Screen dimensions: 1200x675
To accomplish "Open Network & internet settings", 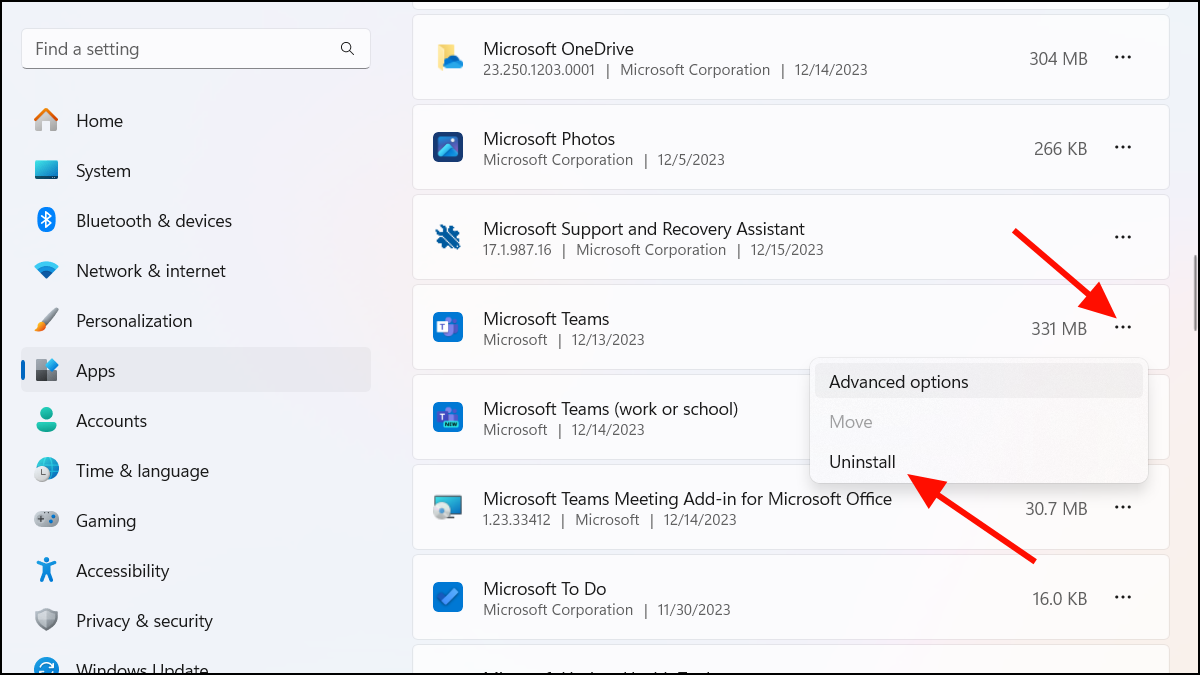I will tap(196, 271).
